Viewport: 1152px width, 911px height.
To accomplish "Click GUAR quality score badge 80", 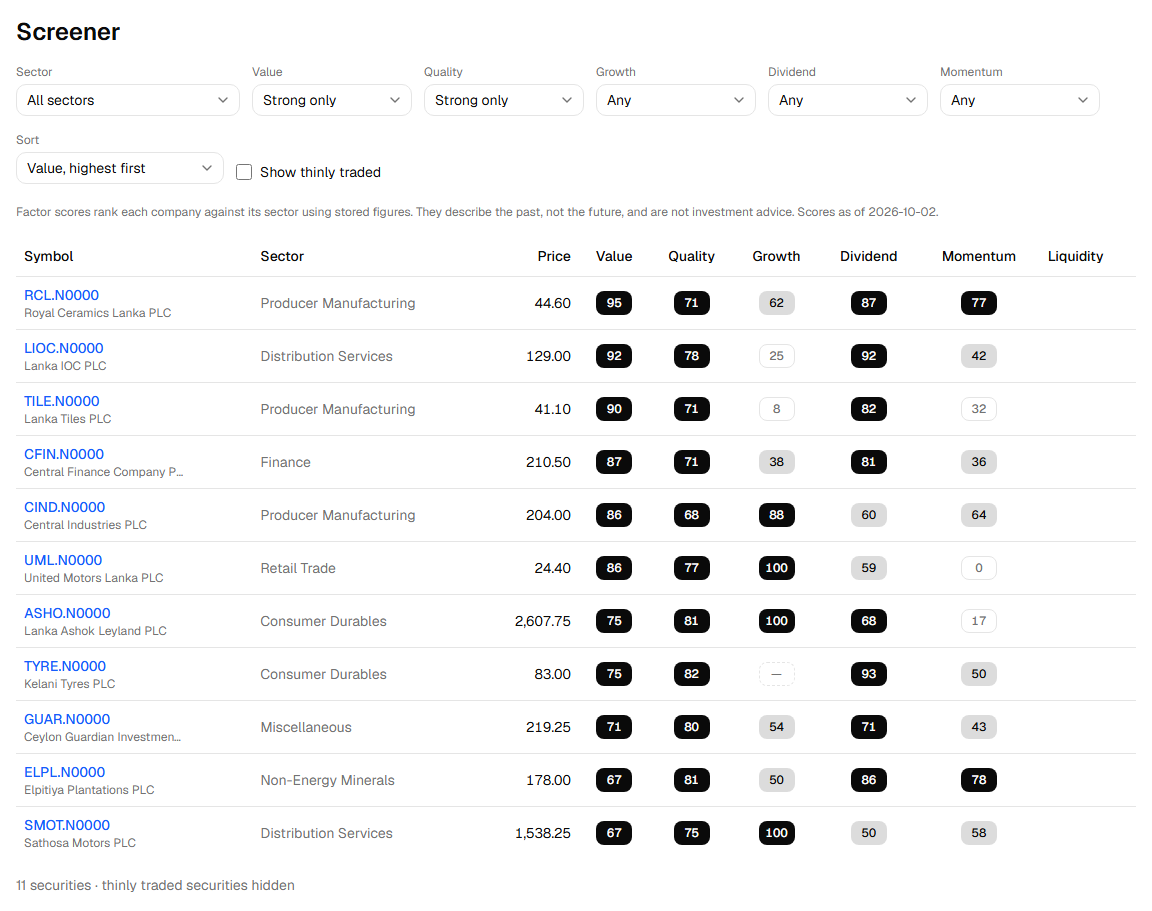I will tap(691, 727).
